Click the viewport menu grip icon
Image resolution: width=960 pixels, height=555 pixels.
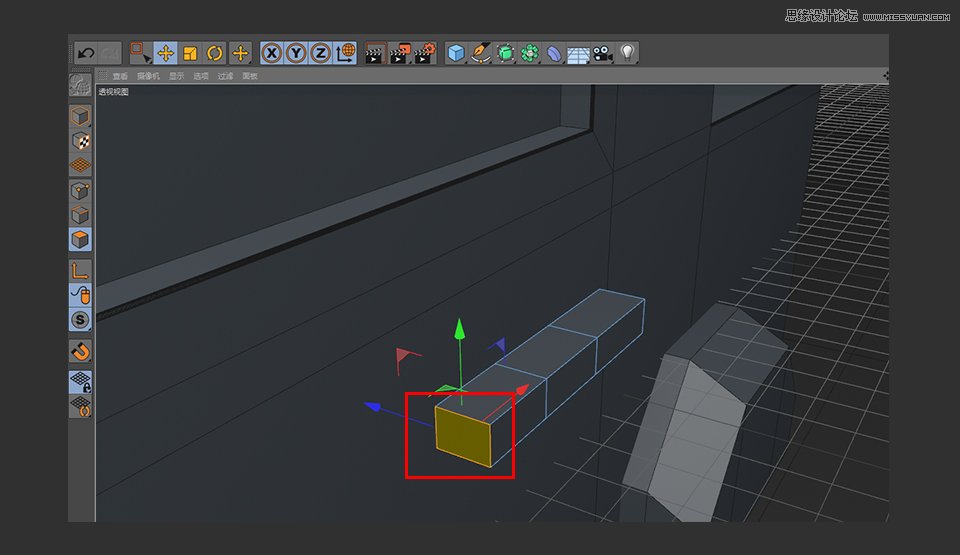tap(103, 76)
